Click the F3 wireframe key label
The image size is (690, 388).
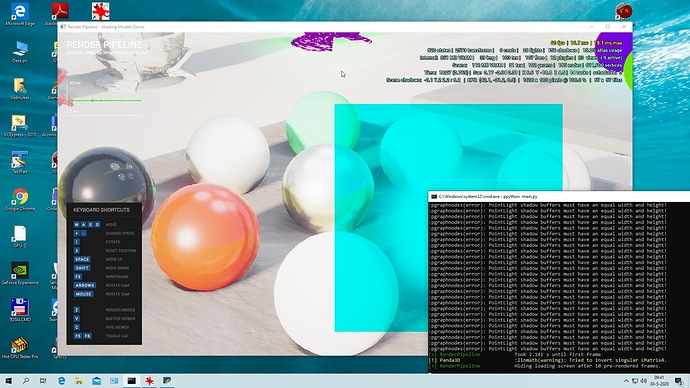coord(77,277)
